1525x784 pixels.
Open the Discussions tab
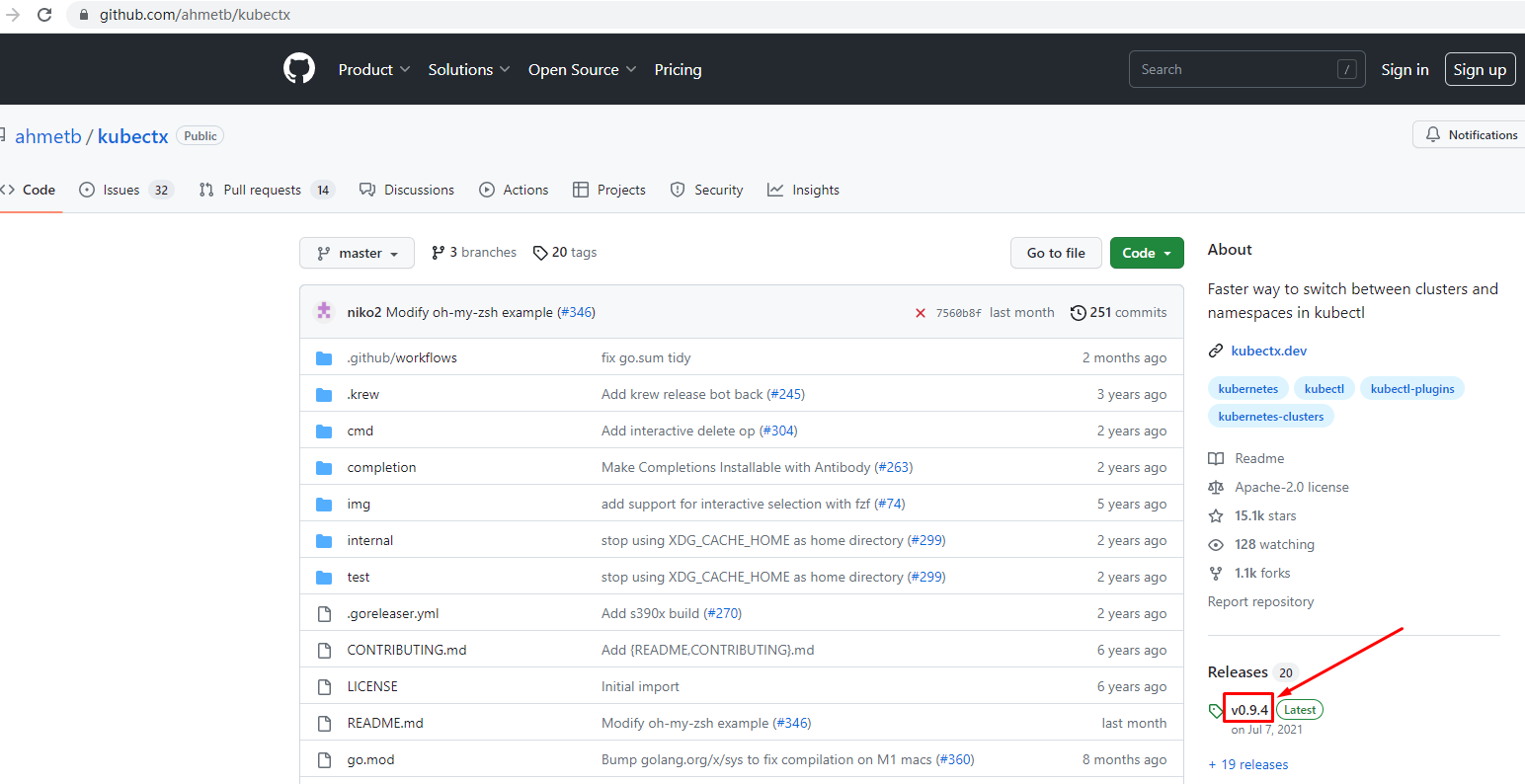tap(407, 190)
